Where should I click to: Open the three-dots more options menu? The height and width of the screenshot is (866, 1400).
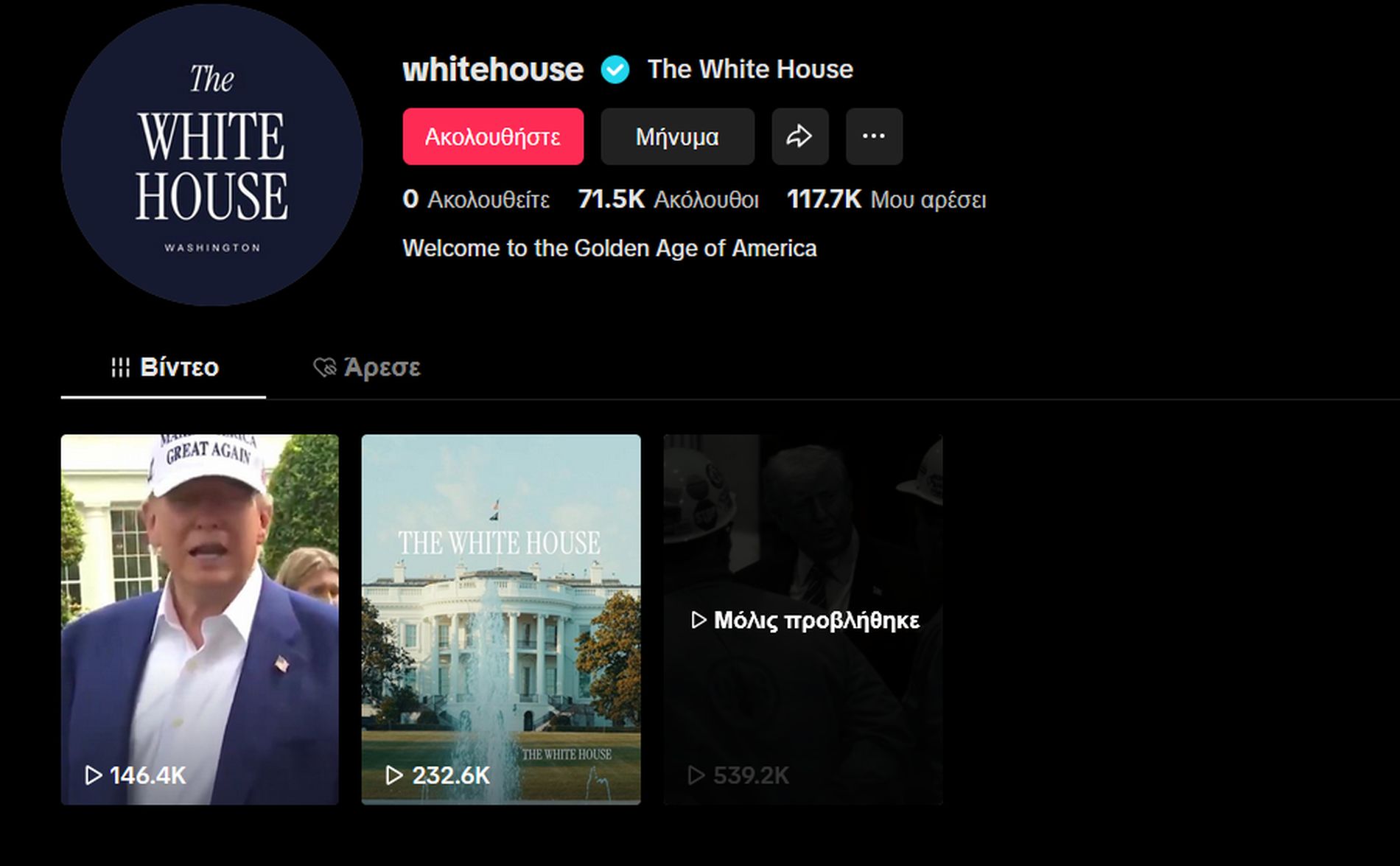pos(874,136)
